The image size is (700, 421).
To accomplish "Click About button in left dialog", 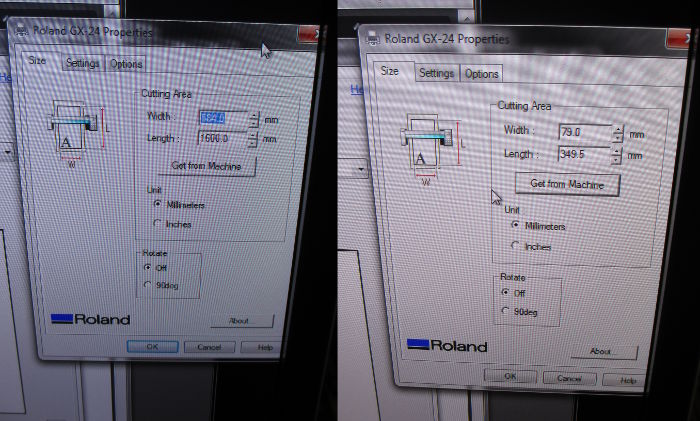I will (x=242, y=321).
